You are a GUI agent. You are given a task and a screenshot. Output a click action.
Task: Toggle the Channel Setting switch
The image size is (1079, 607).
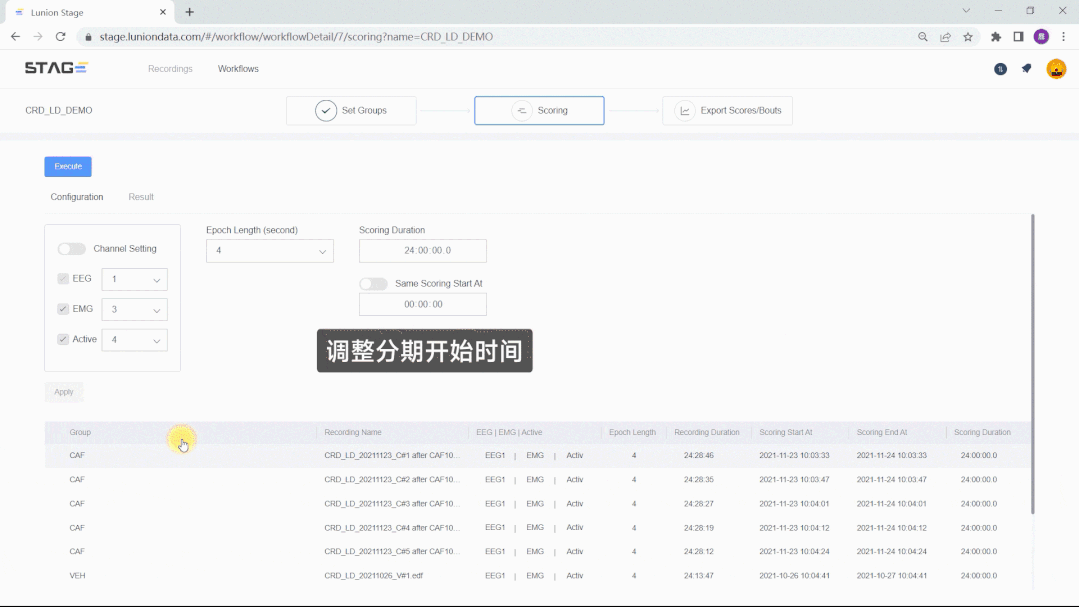click(x=70, y=248)
